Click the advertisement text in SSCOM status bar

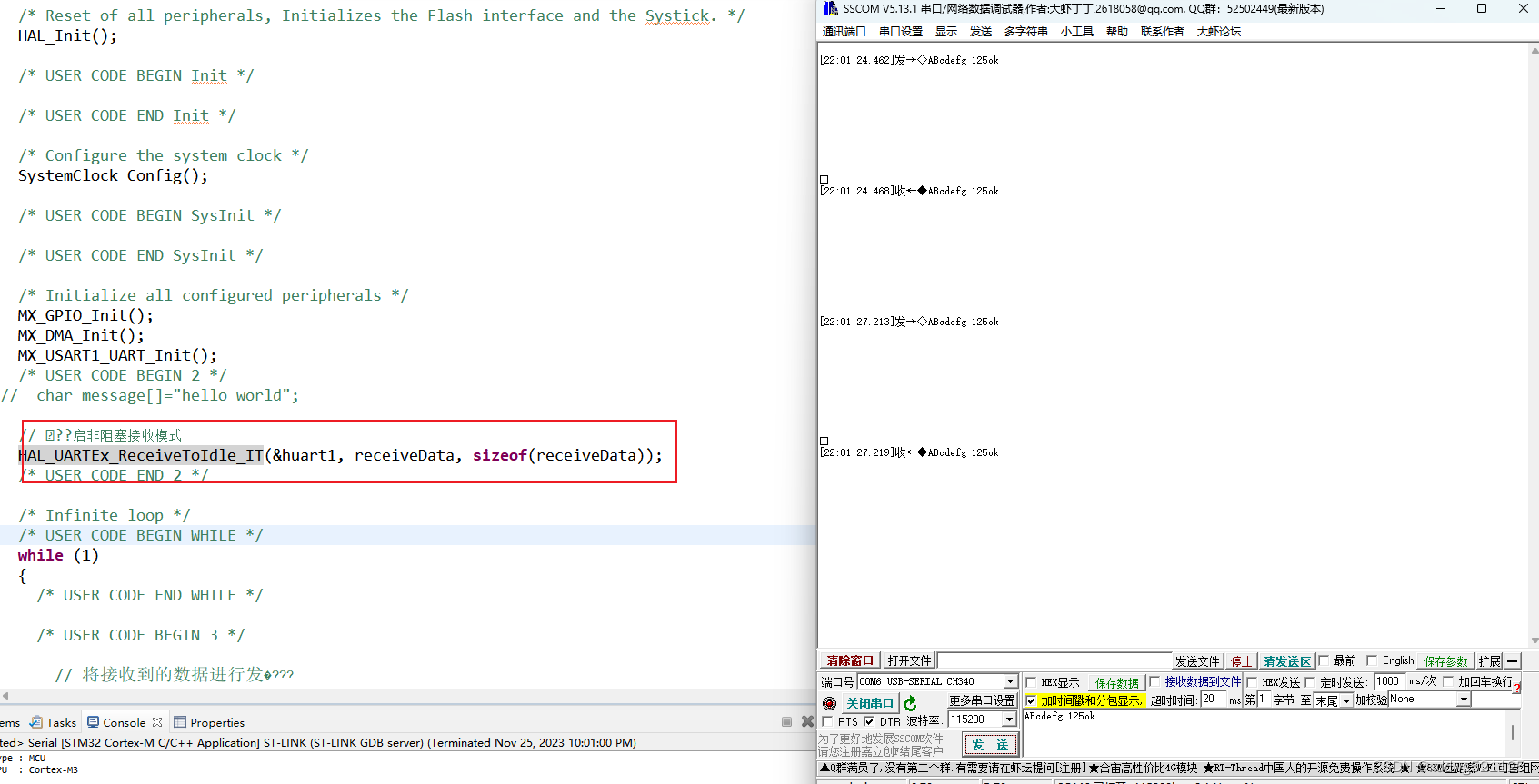point(1178,769)
